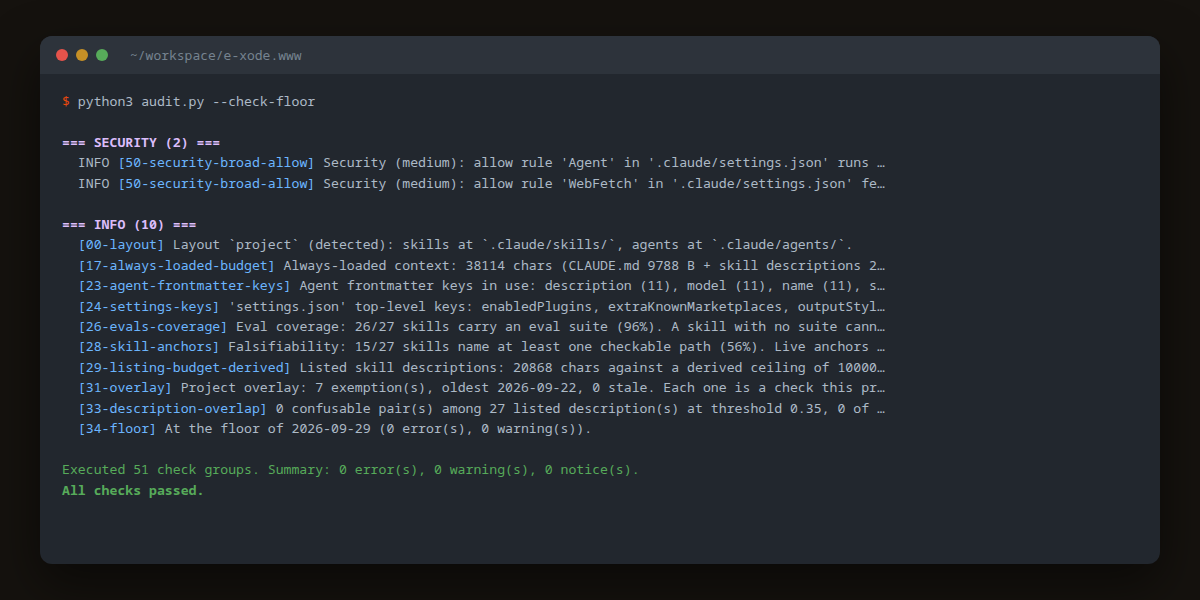This screenshot has height=600, width=1200.
Task: Click the python3 audit.py --check-floor command
Action: pyautogui.click(x=196, y=102)
